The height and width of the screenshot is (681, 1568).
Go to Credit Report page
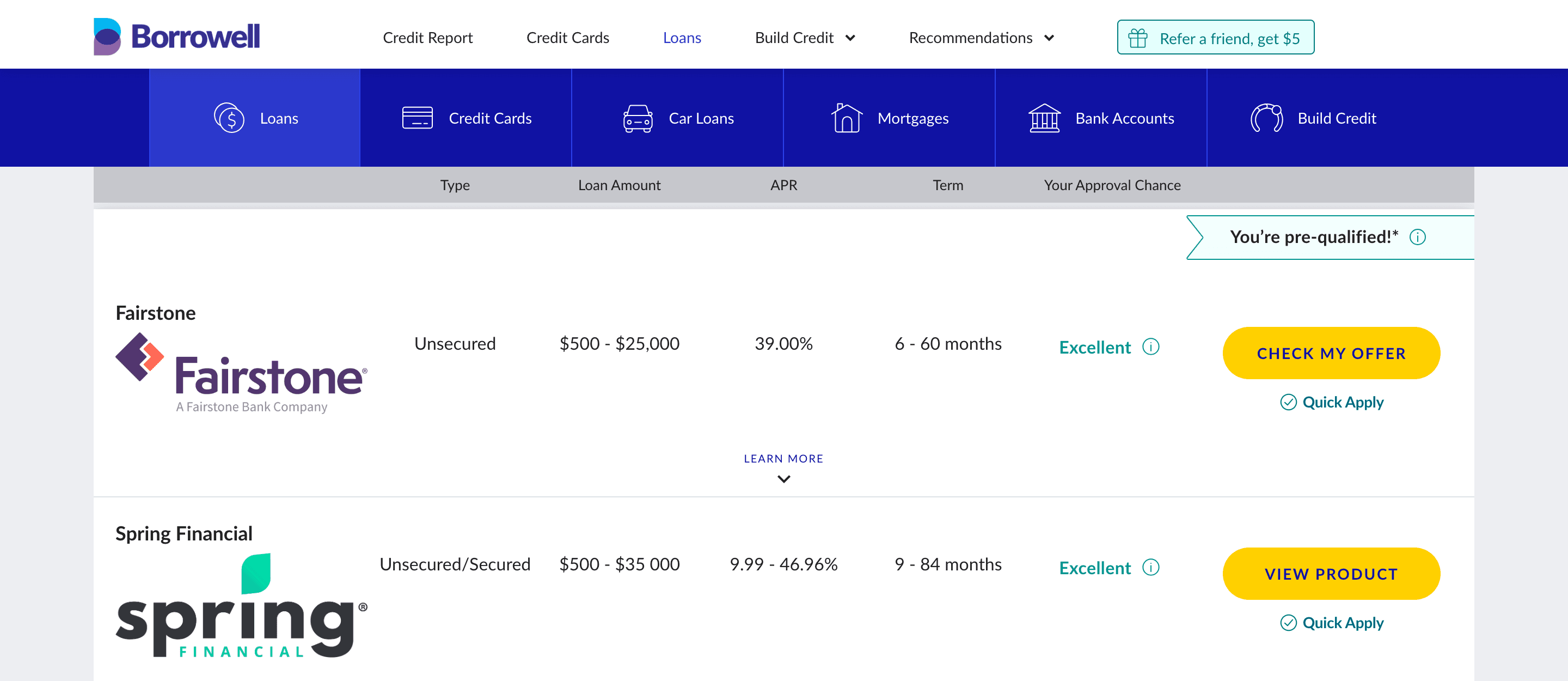click(x=427, y=38)
